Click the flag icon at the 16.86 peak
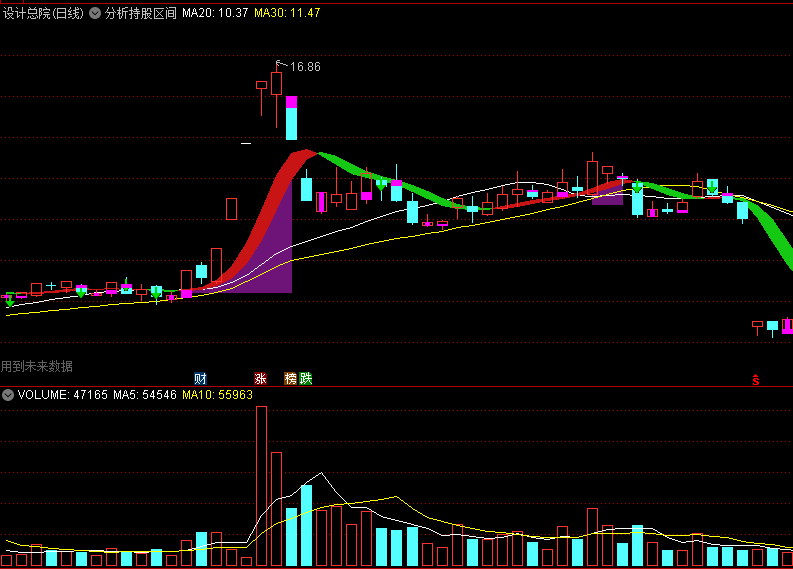The width and height of the screenshot is (793, 569). (x=280, y=64)
